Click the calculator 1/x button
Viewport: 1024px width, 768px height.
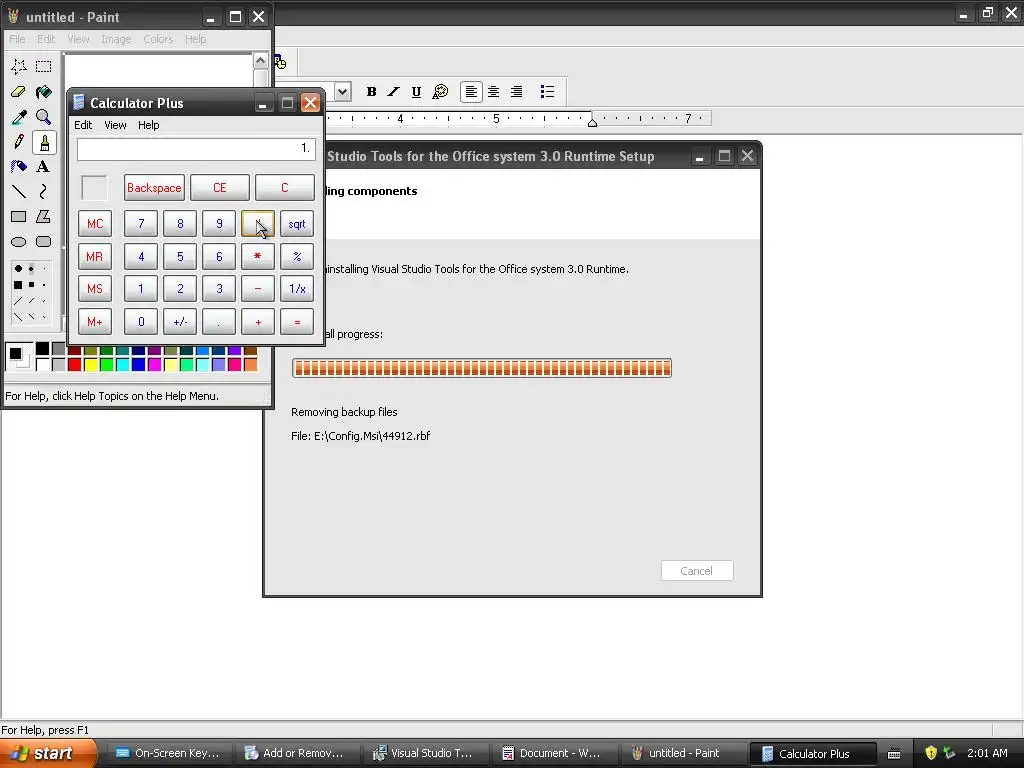[x=297, y=289]
